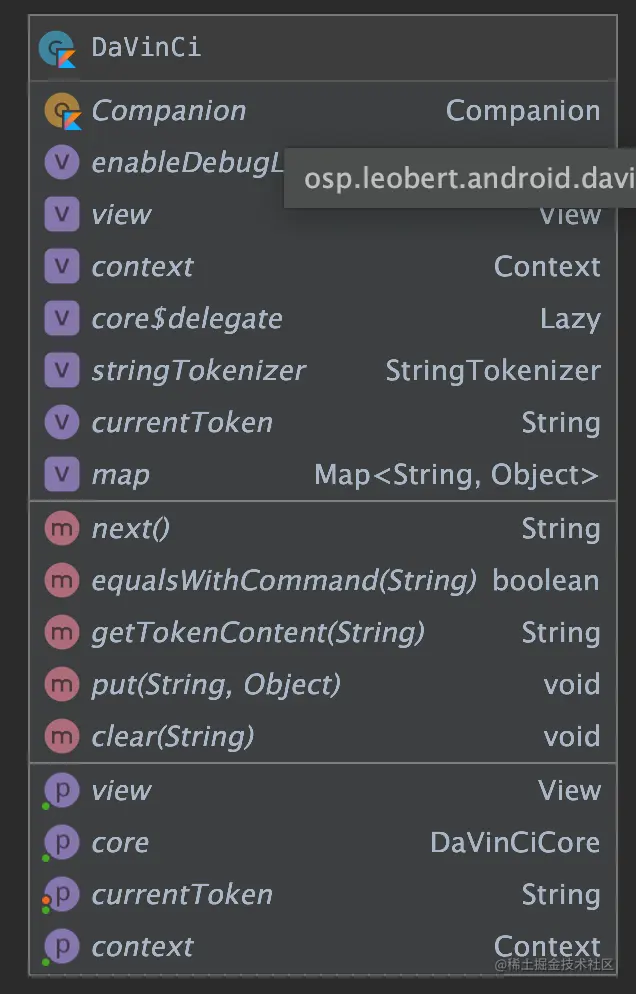Select the field icon beside stringTokenizer
The image size is (636, 994).
[x=61, y=370]
